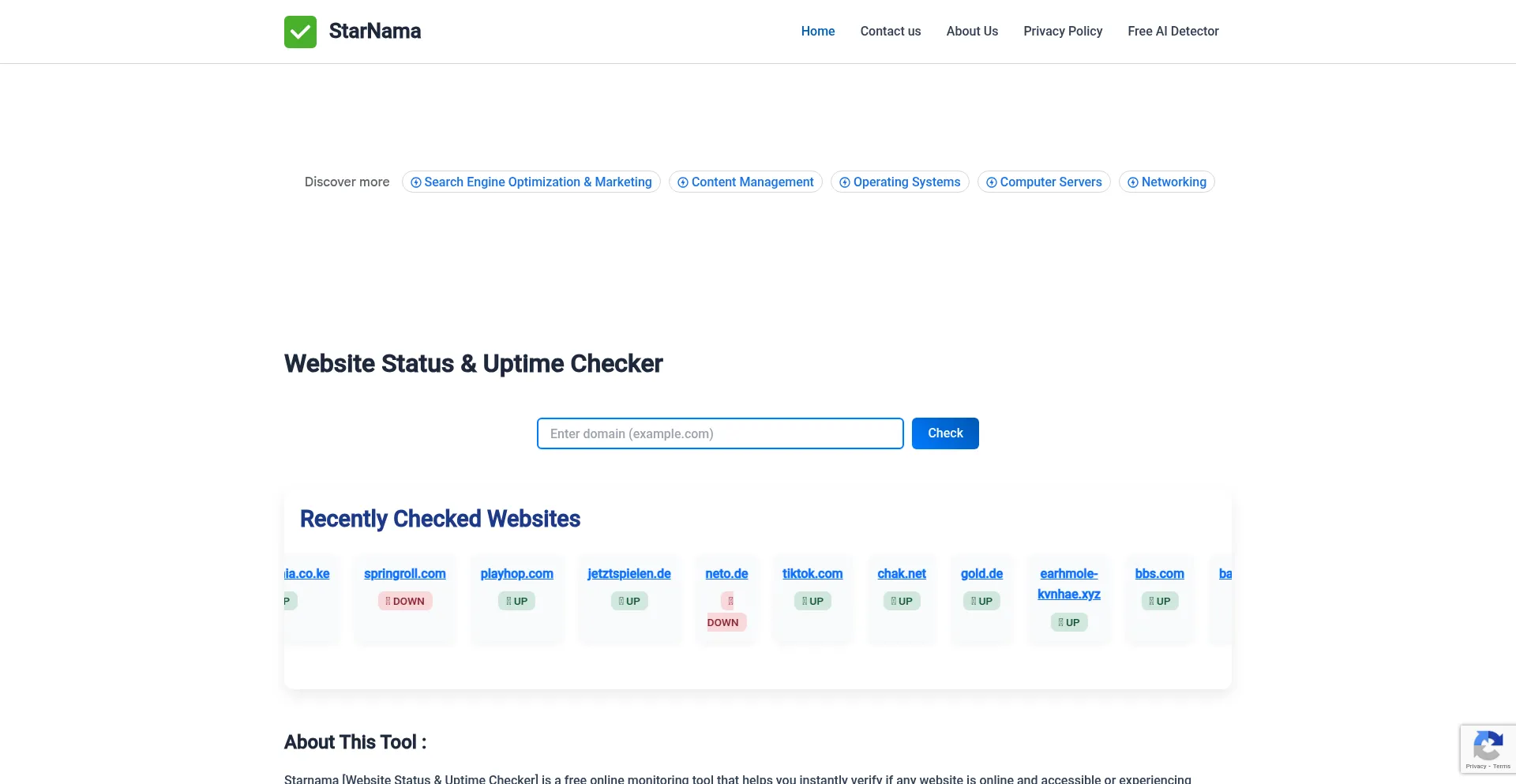Click the plus icon on Search Engine Optimization tag
The height and width of the screenshot is (784, 1516).
416,182
